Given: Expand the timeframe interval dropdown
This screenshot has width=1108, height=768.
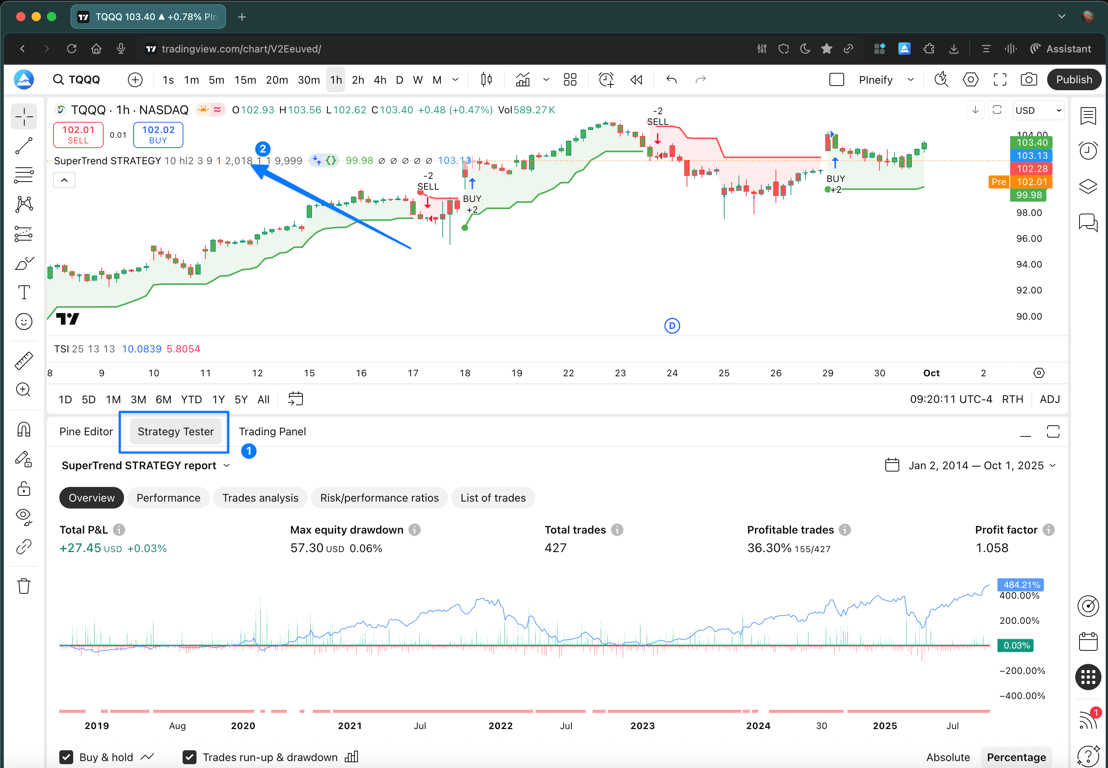Looking at the screenshot, I should coord(456,80).
